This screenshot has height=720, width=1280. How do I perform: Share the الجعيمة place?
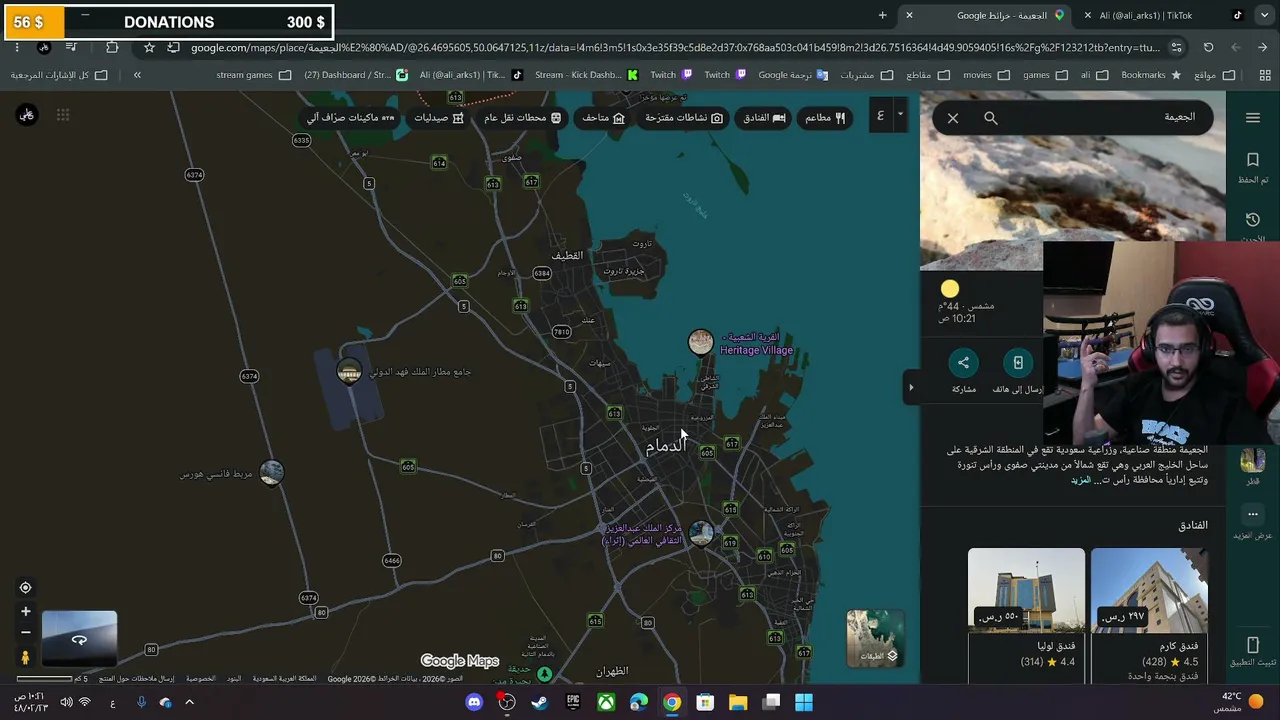pos(963,371)
